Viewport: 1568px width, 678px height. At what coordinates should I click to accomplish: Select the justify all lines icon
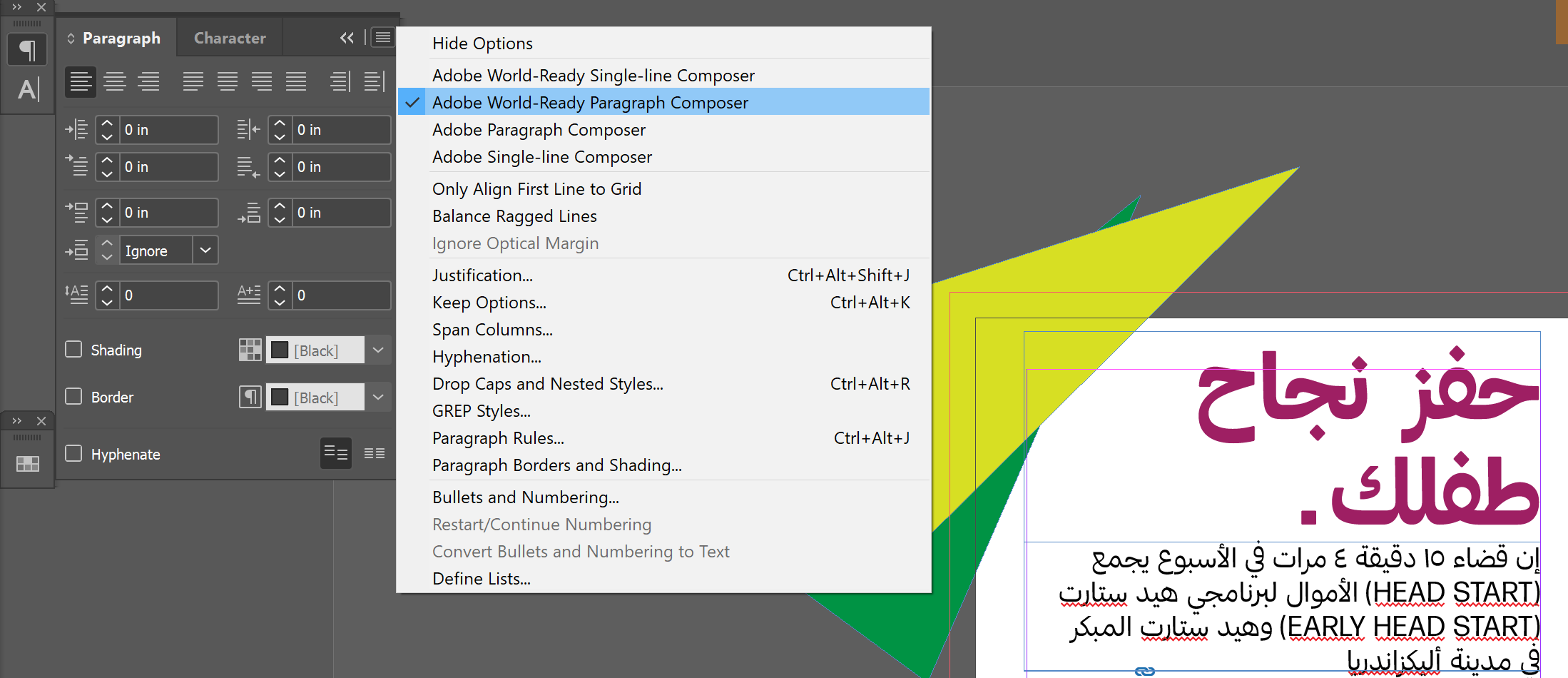click(x=296, y=81)
